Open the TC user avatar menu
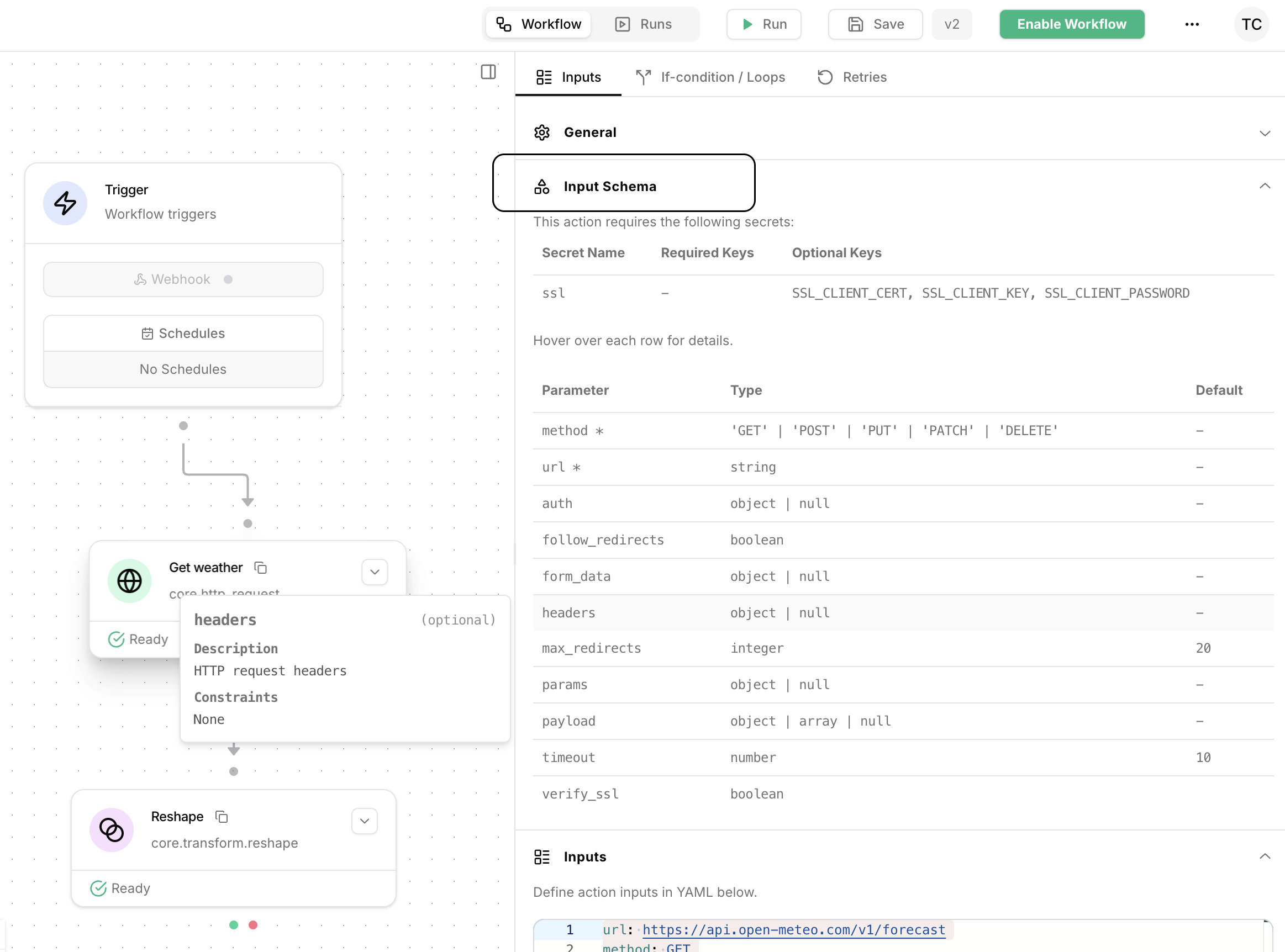Image resolution: width=1285 pixels, height=952 pixels. coord(1251,24)
